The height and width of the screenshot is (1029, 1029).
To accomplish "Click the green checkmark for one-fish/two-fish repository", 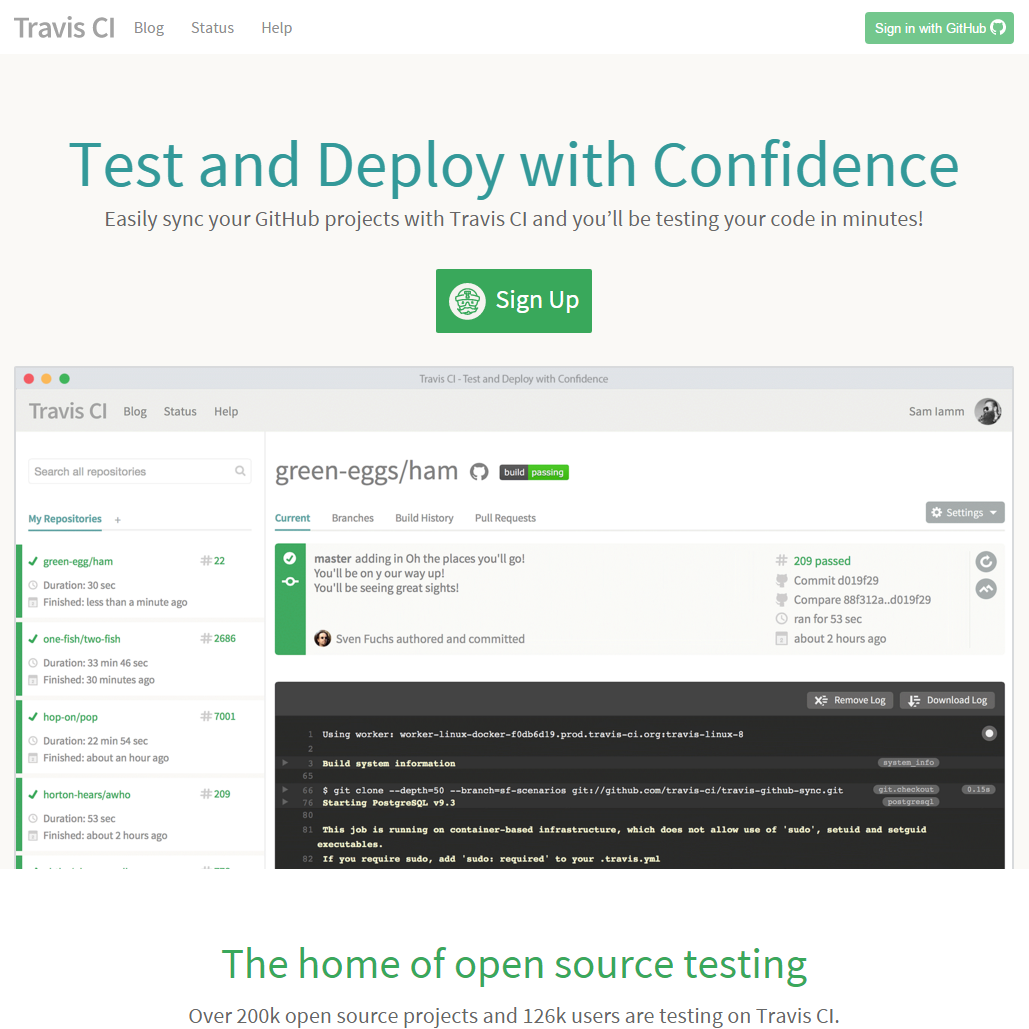I will [33, 639].
